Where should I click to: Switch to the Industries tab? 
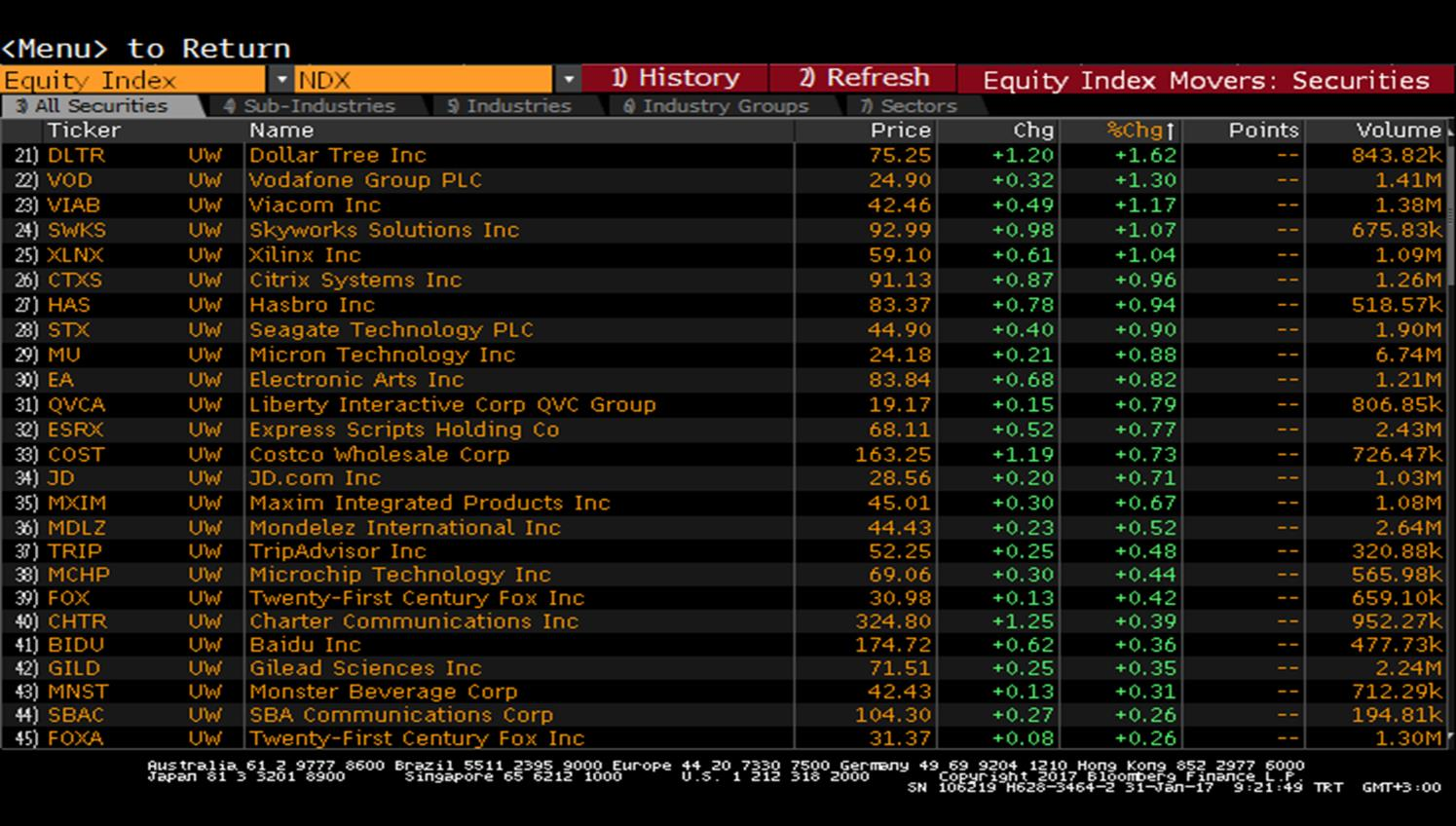pyautogui.click(x=509, y=106)
